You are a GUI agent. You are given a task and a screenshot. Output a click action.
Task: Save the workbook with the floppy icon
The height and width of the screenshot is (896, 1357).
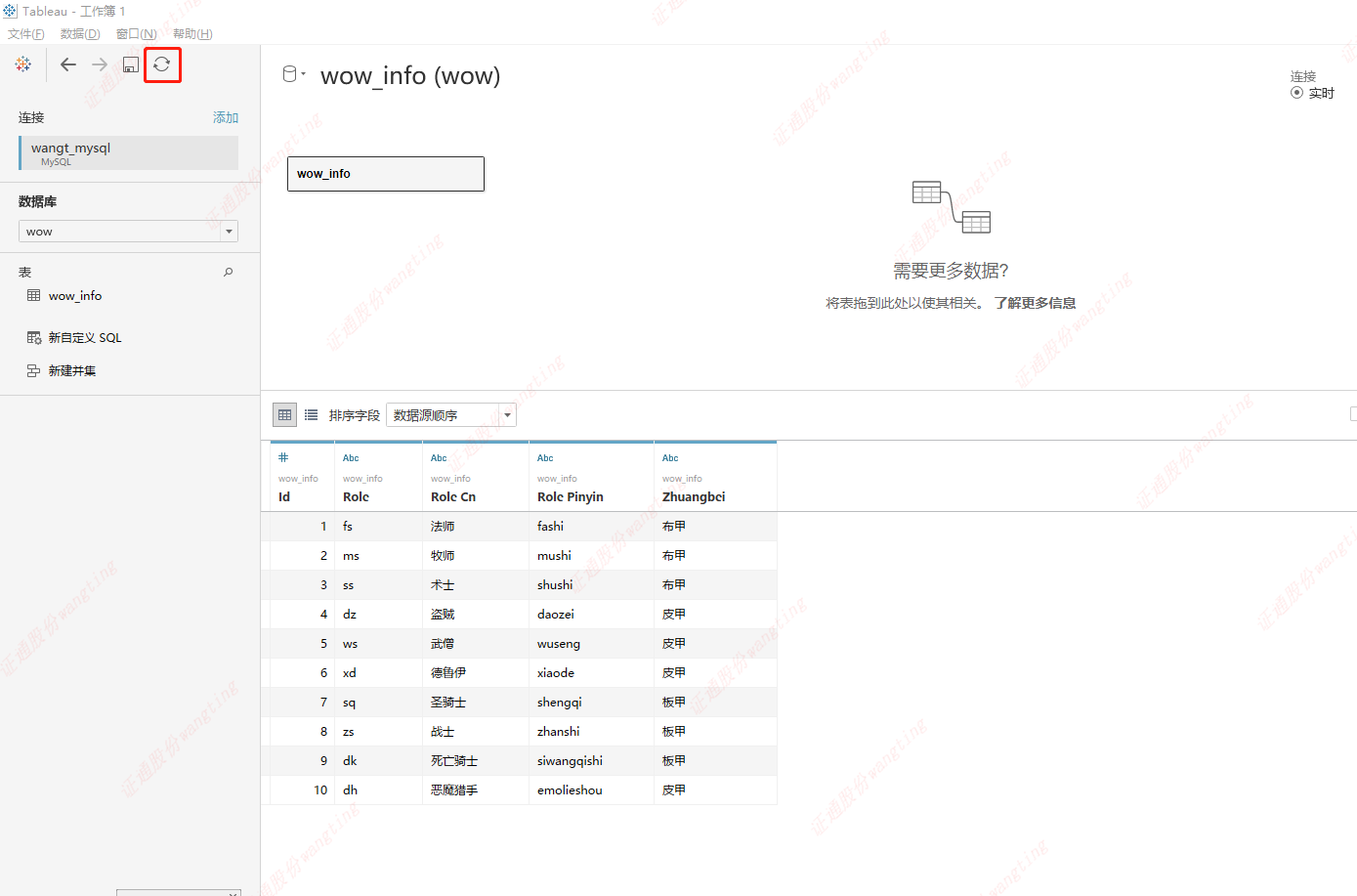click(x=131, y=64)
